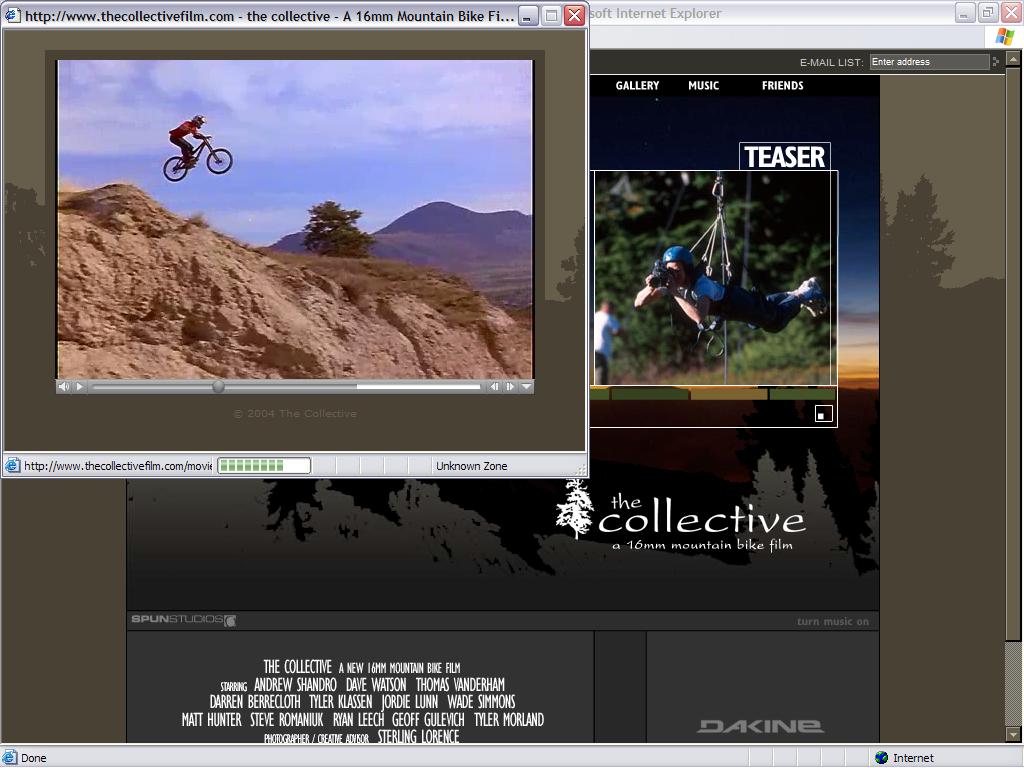1024x768 pixels.
Task: Click the Windows flag logo in IE toolbar
Action: (x=1004, y=37)
